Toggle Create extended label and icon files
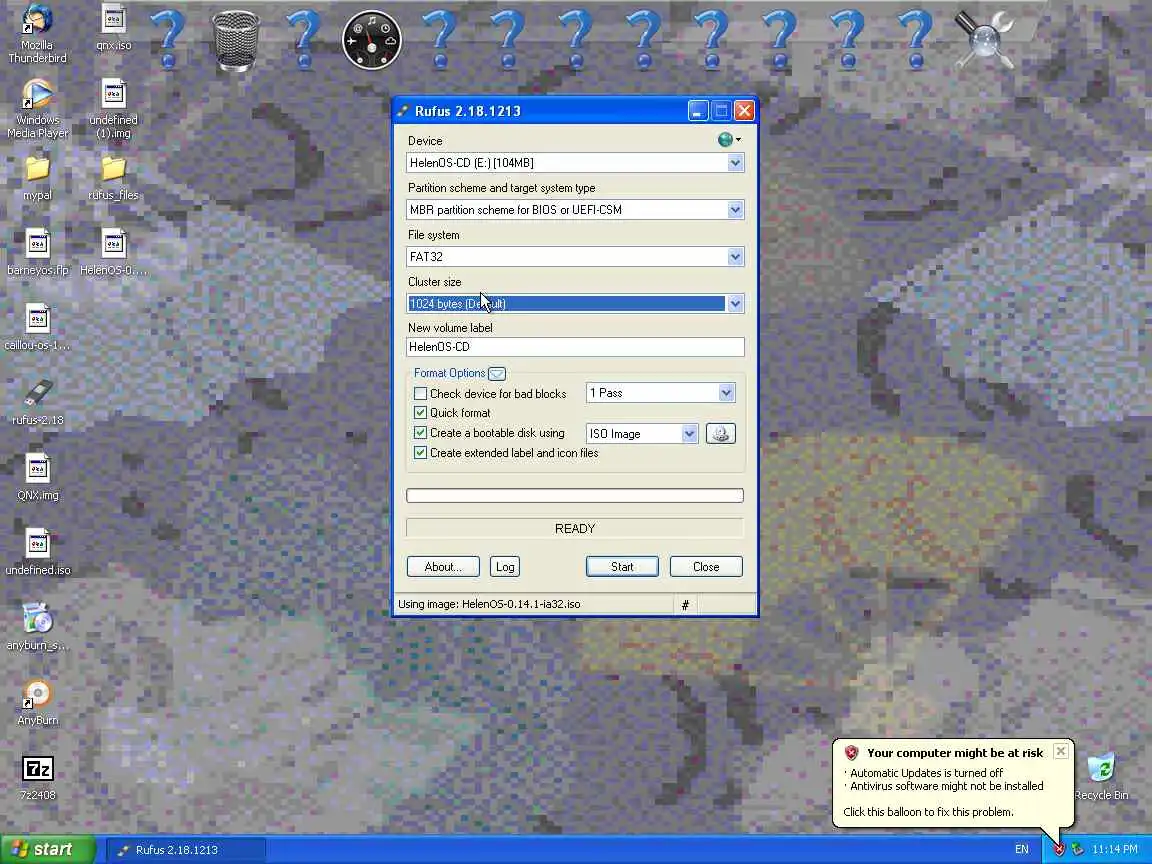The height and width of the screenshot is (864, 1152). coord(420,453)
